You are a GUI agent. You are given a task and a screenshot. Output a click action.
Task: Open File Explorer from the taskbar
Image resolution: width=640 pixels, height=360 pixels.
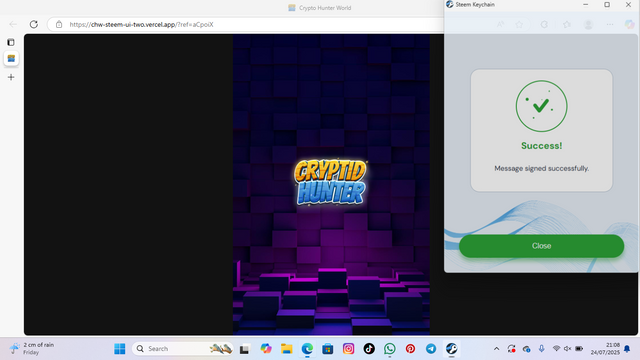pyautogui.click(x=287, y=349)
